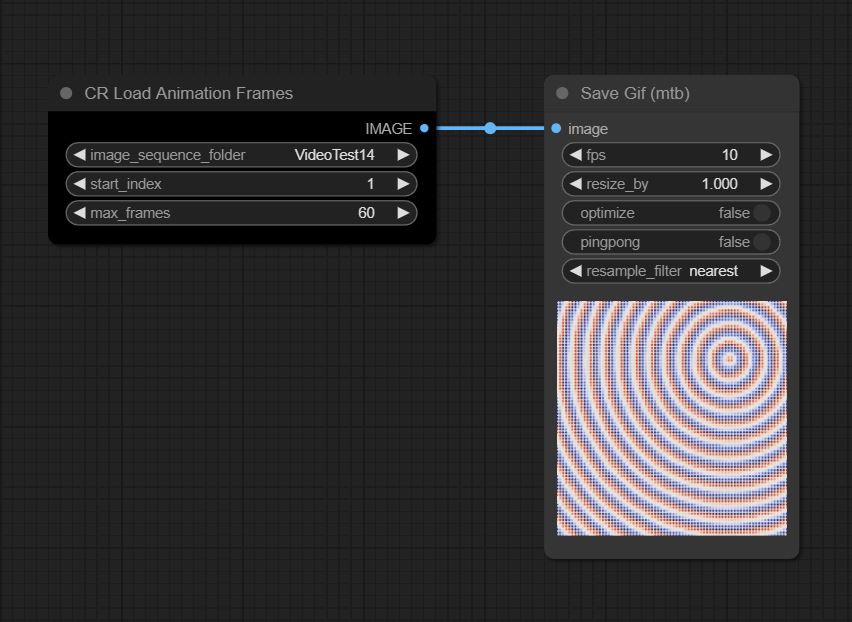
Task: Increase resize_by with right arrow
Action: [x=766, y=184]
